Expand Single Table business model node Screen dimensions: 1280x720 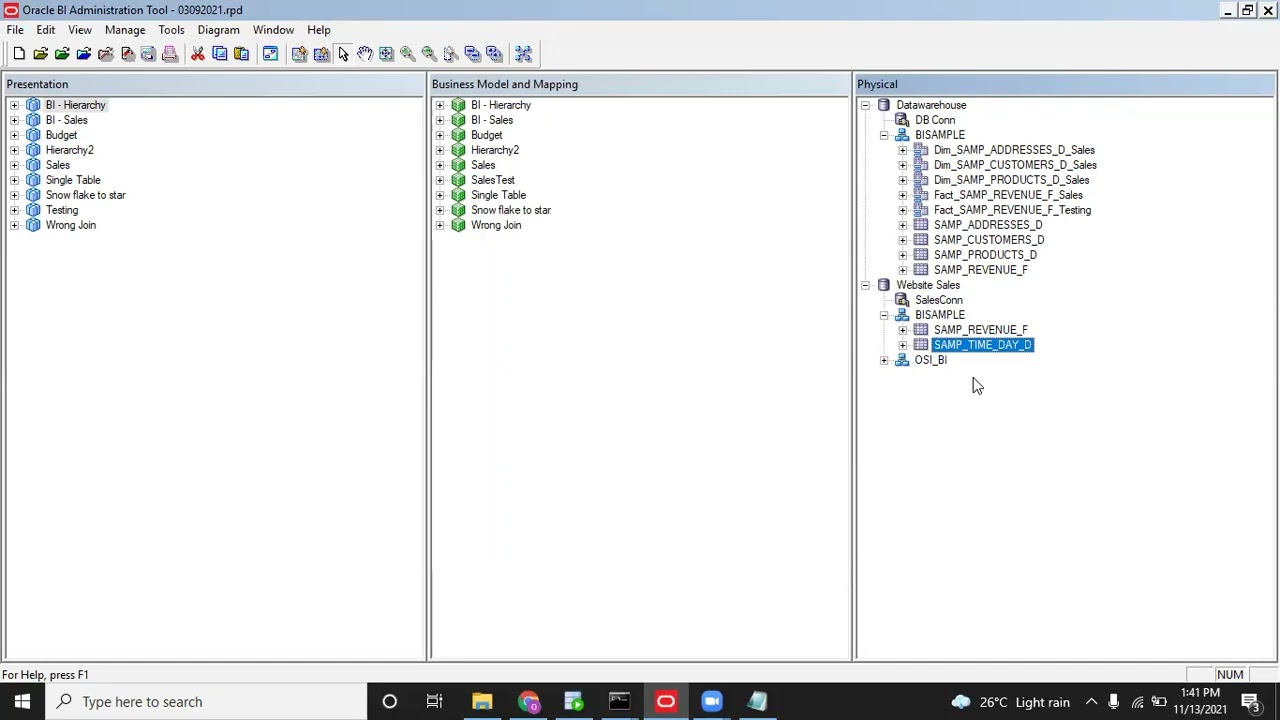coord(440,195)
